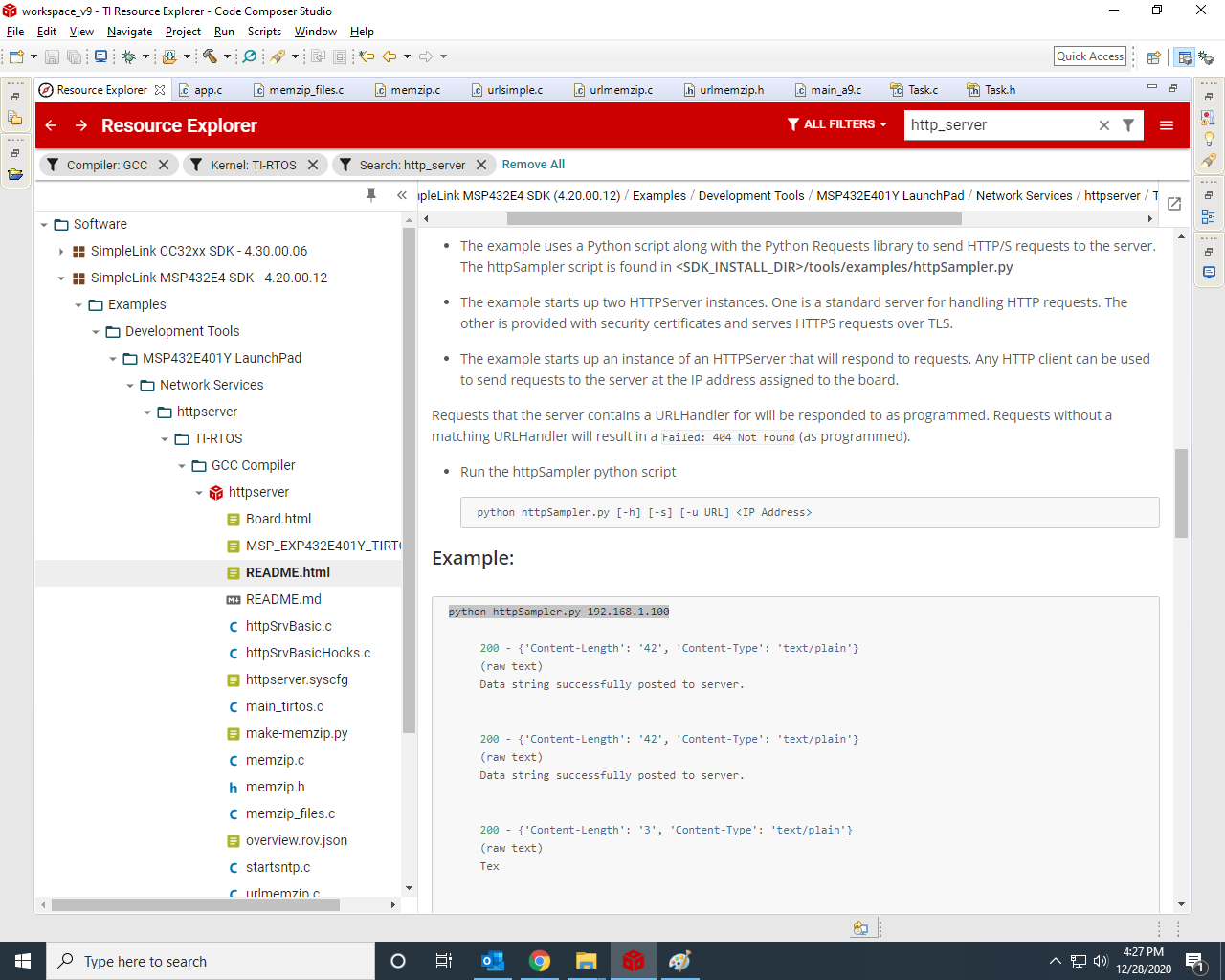
Task: Collapse the Development Tools folder
Action: [96, 332]
